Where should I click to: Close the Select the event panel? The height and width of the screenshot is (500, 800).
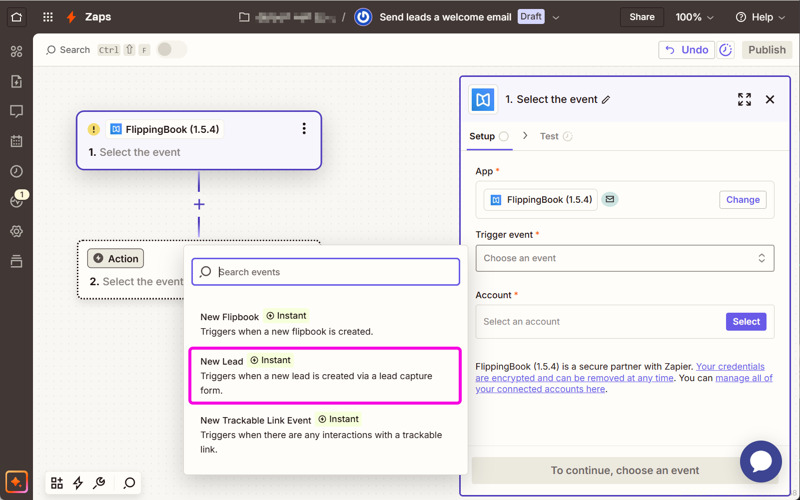pos(770,99)
